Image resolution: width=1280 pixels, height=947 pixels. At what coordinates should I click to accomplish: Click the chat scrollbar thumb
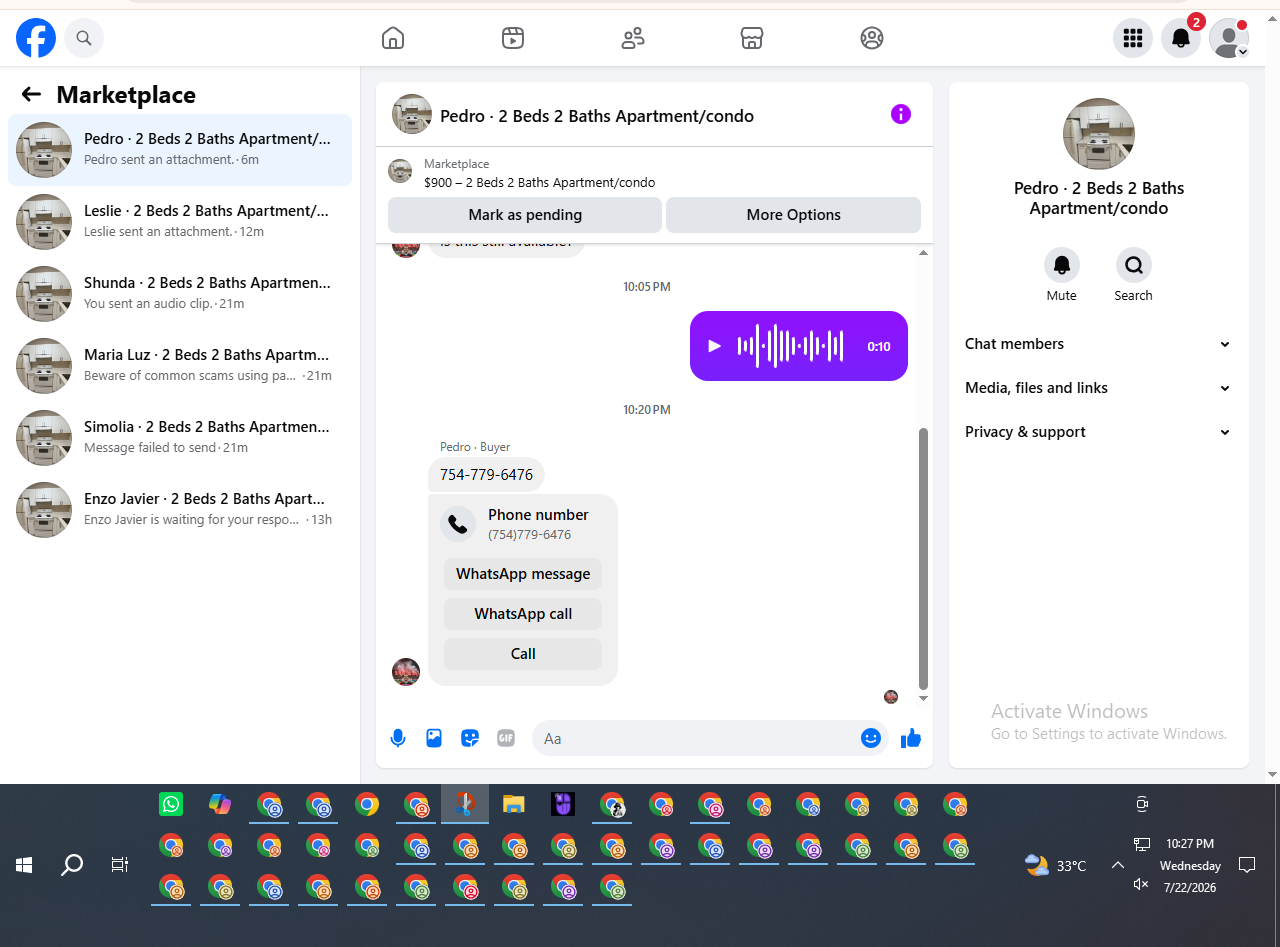pos(923,558)
